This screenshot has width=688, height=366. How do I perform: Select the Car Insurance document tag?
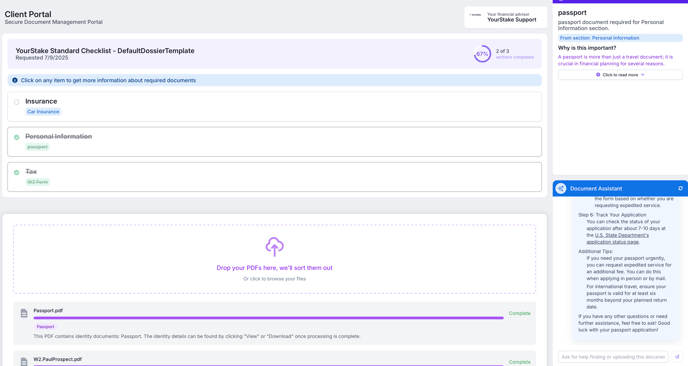[43, 112]
